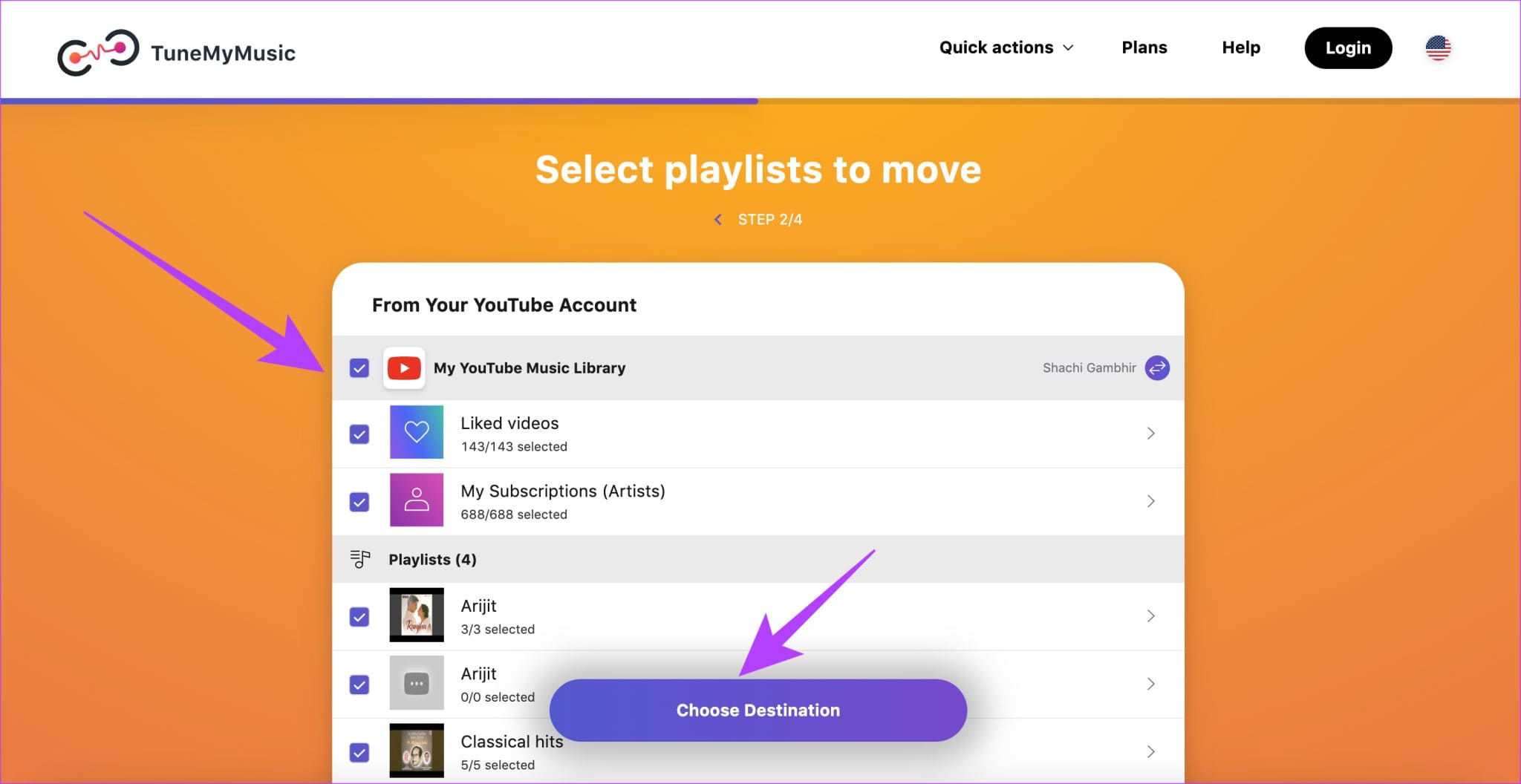Click the Classical hits playlist title
The height and width of the screenshot is (784, 1521).
point(512,742)
